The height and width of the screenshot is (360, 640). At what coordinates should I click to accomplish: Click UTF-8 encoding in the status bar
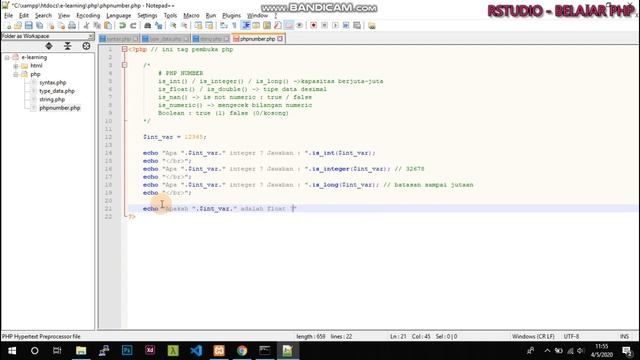(571, 337)
